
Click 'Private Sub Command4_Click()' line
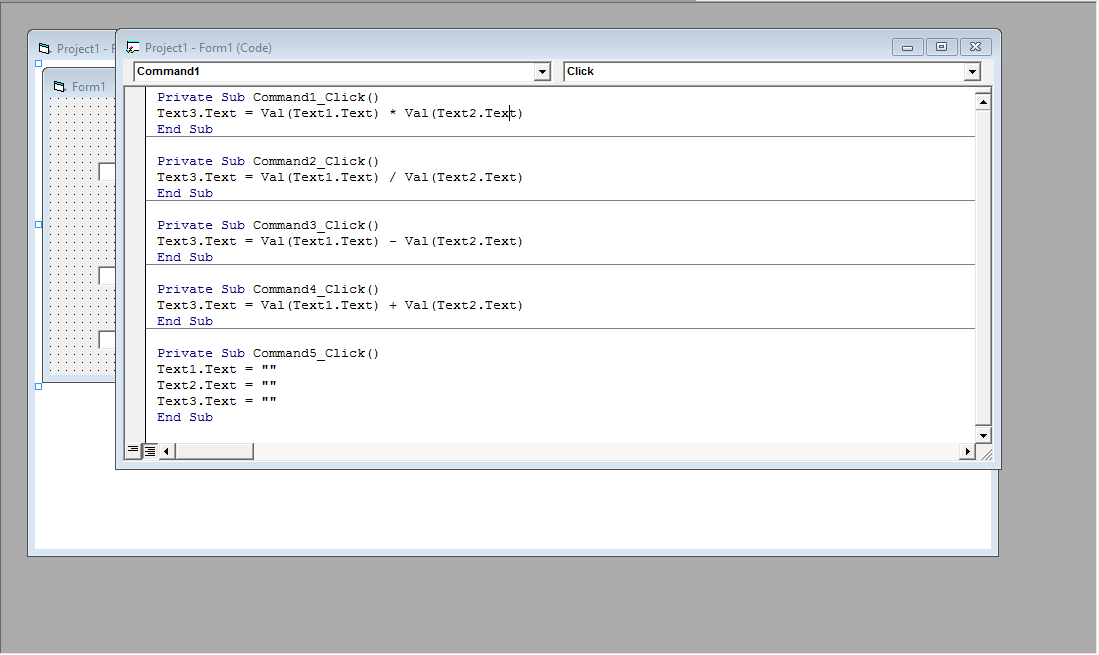click(268, 289)
